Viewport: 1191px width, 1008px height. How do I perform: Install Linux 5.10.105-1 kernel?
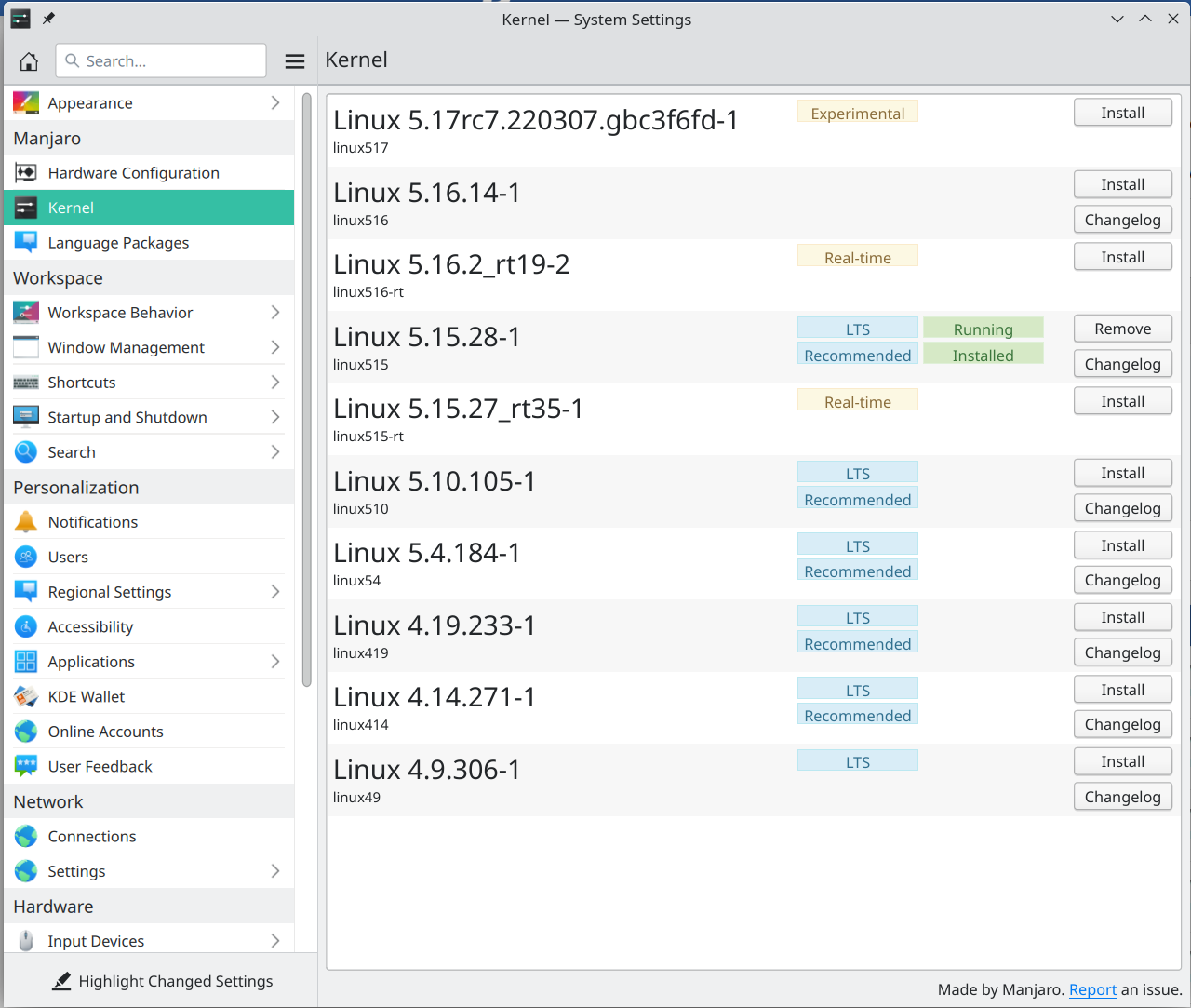coord(1122,473)
